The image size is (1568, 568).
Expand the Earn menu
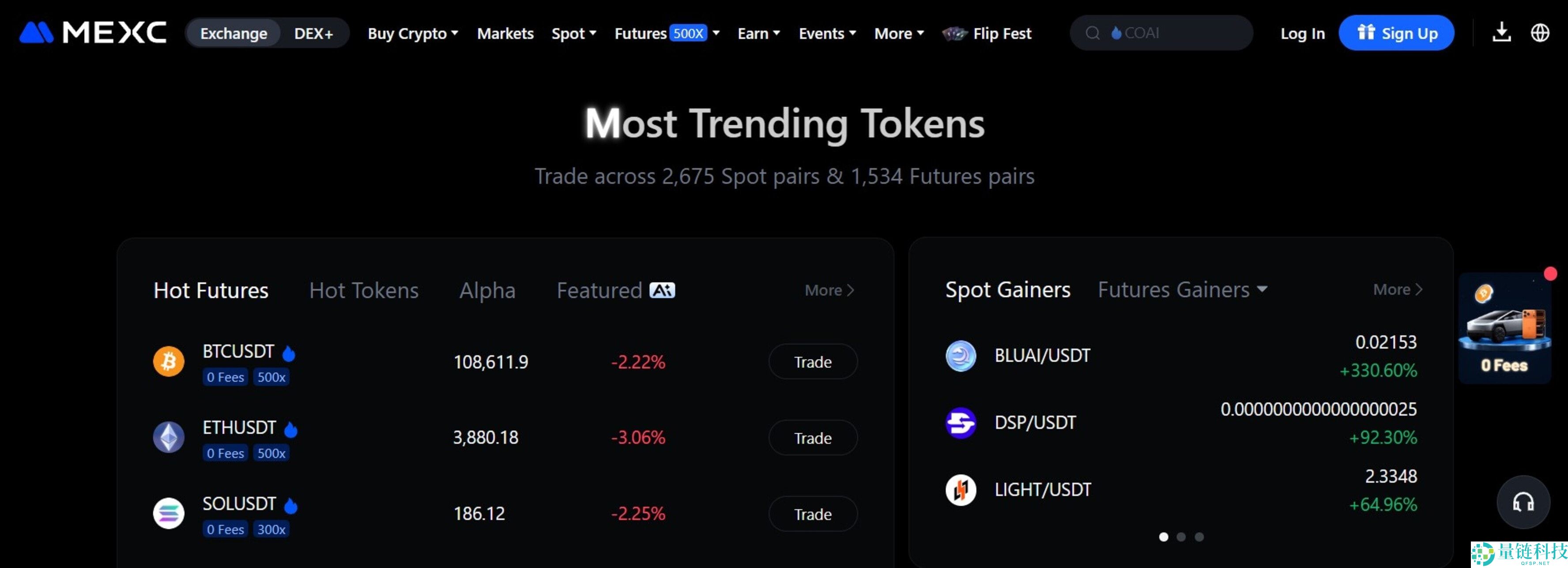[x=758, y=34]
